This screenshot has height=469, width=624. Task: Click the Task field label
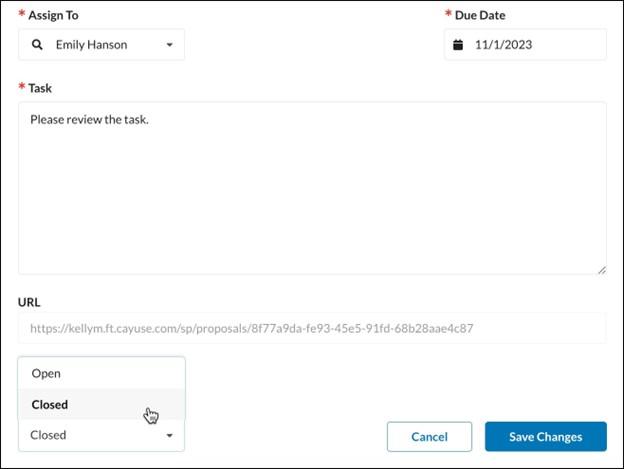(40, 88)
